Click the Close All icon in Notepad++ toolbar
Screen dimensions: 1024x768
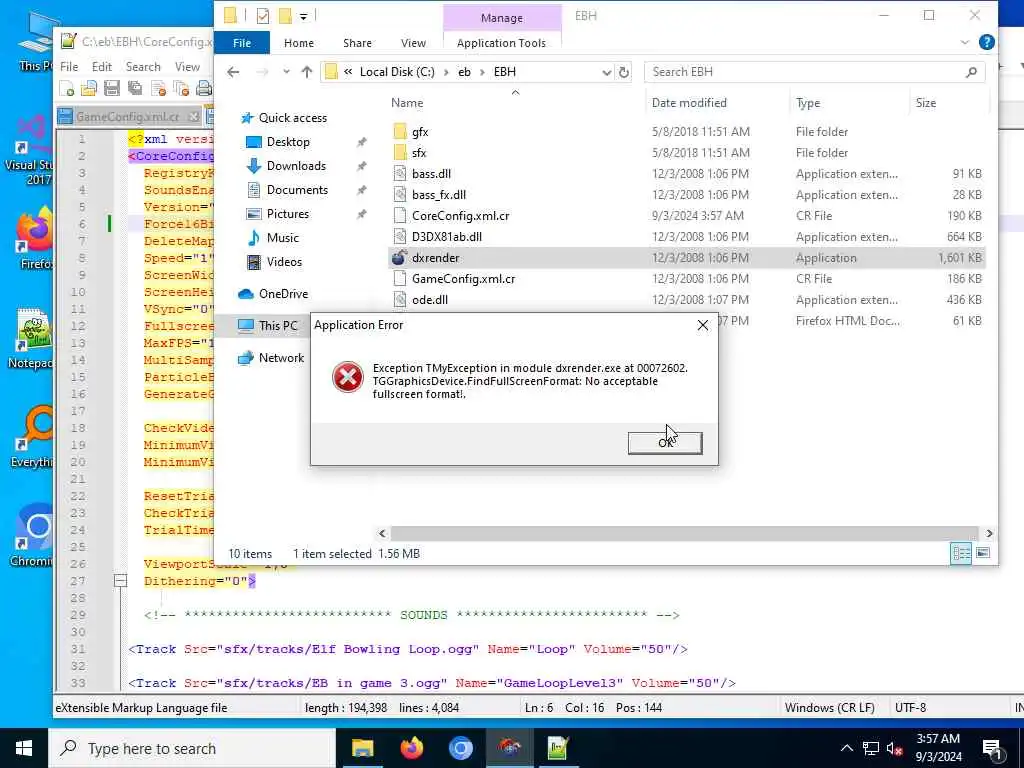click(x=181, y=88)
